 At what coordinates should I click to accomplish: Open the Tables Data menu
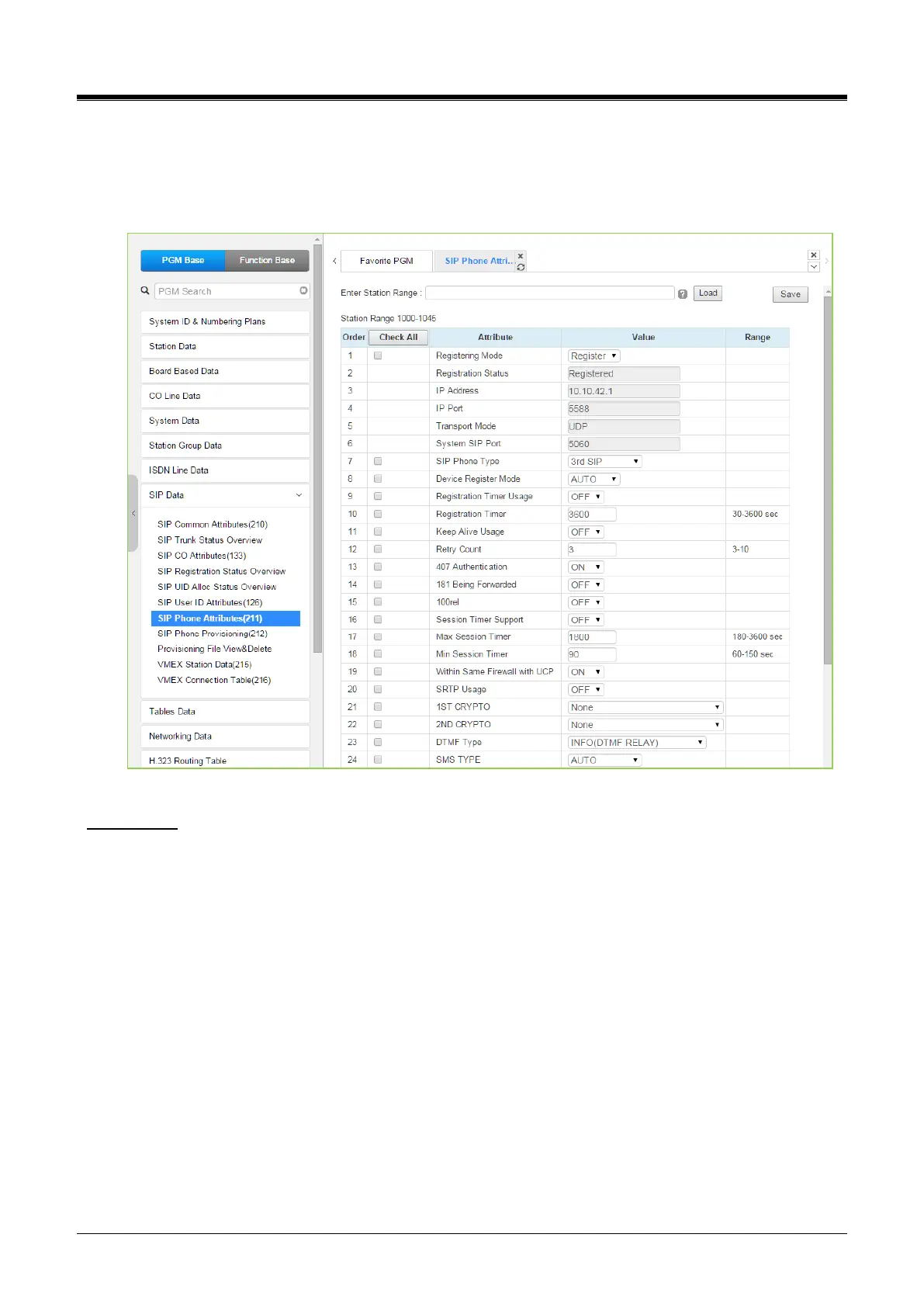[x=225, y=712]
